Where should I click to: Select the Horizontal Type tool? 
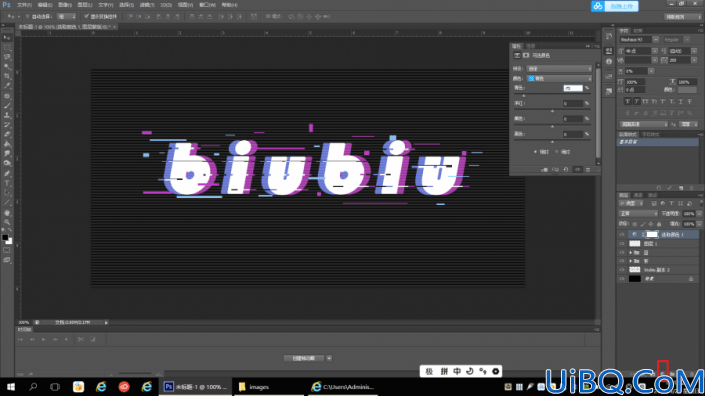7,183
